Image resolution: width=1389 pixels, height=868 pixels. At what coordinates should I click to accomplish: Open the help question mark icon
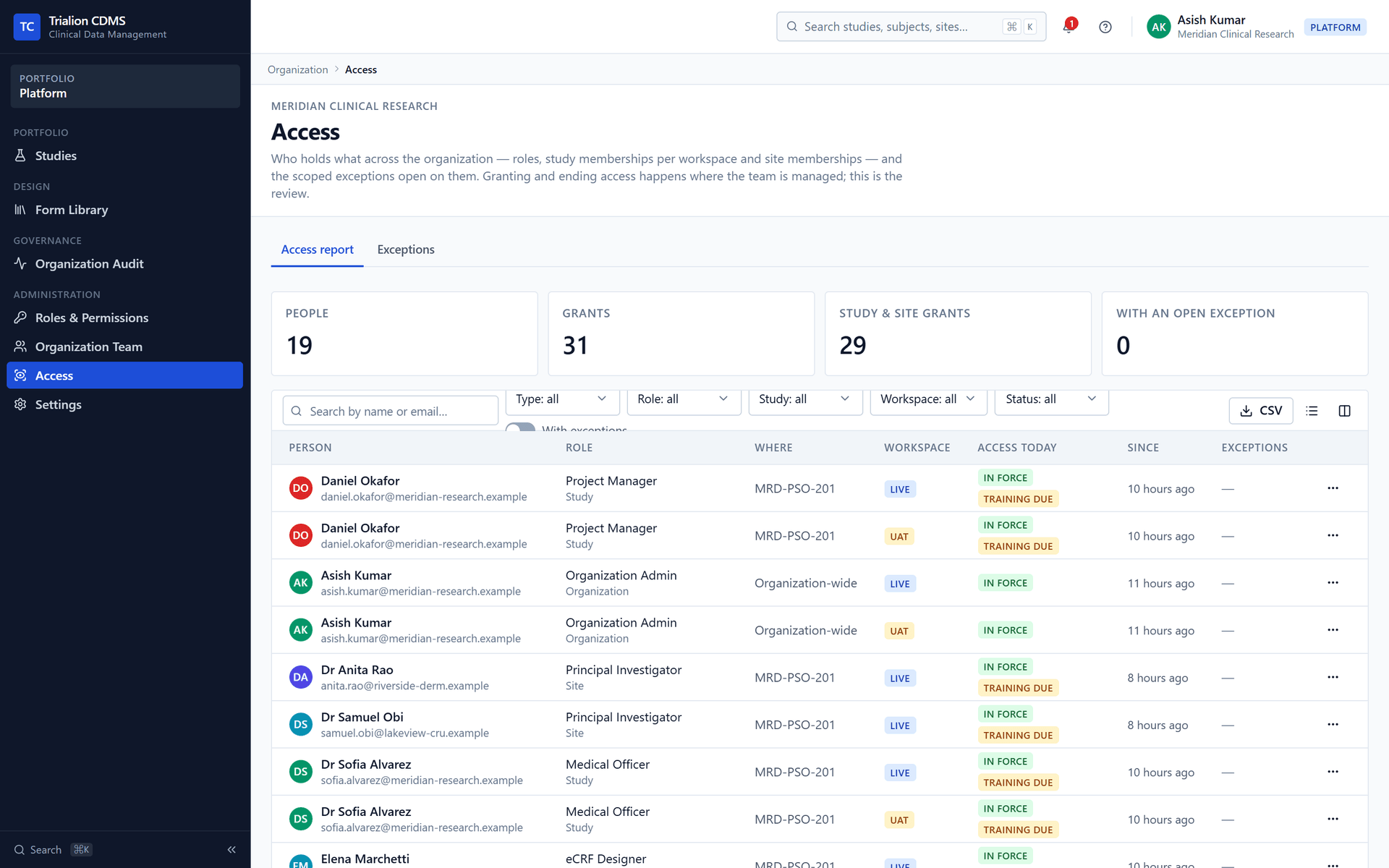click(x=1105, y=27)
